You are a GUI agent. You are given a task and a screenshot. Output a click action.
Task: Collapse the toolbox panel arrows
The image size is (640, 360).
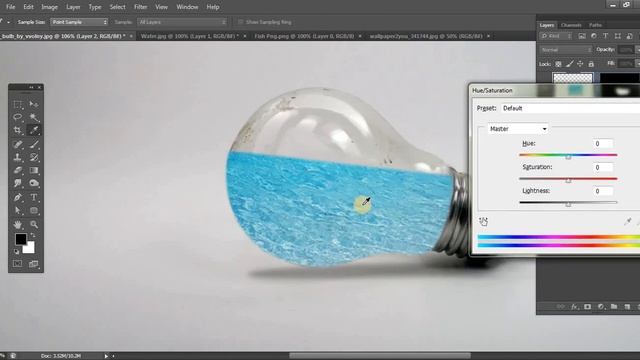pos(31,87)
